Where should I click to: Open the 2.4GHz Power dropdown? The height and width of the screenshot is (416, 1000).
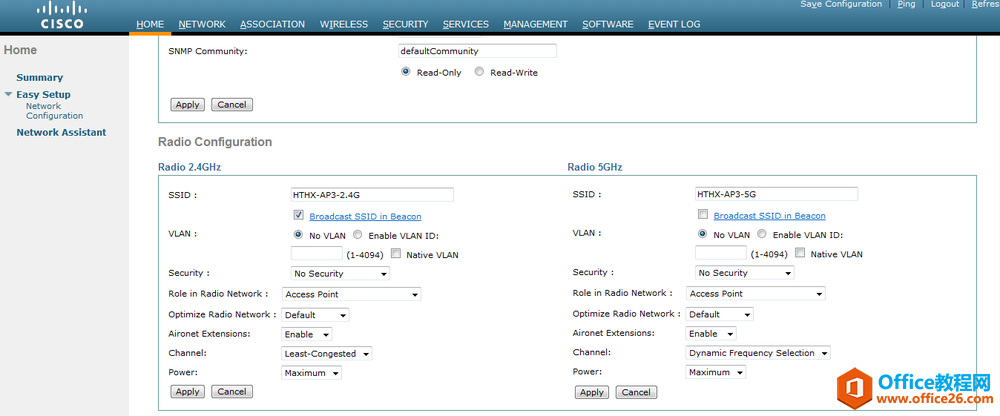311,373
